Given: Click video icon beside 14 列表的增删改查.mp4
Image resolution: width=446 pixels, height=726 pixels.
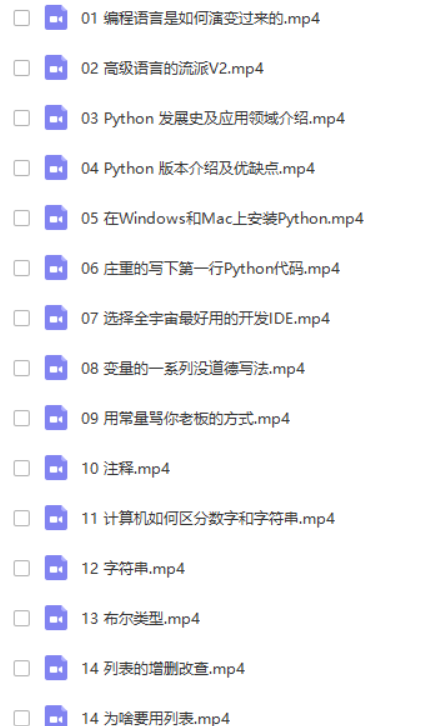Looking at the screenshot, I should pos(56,668).
